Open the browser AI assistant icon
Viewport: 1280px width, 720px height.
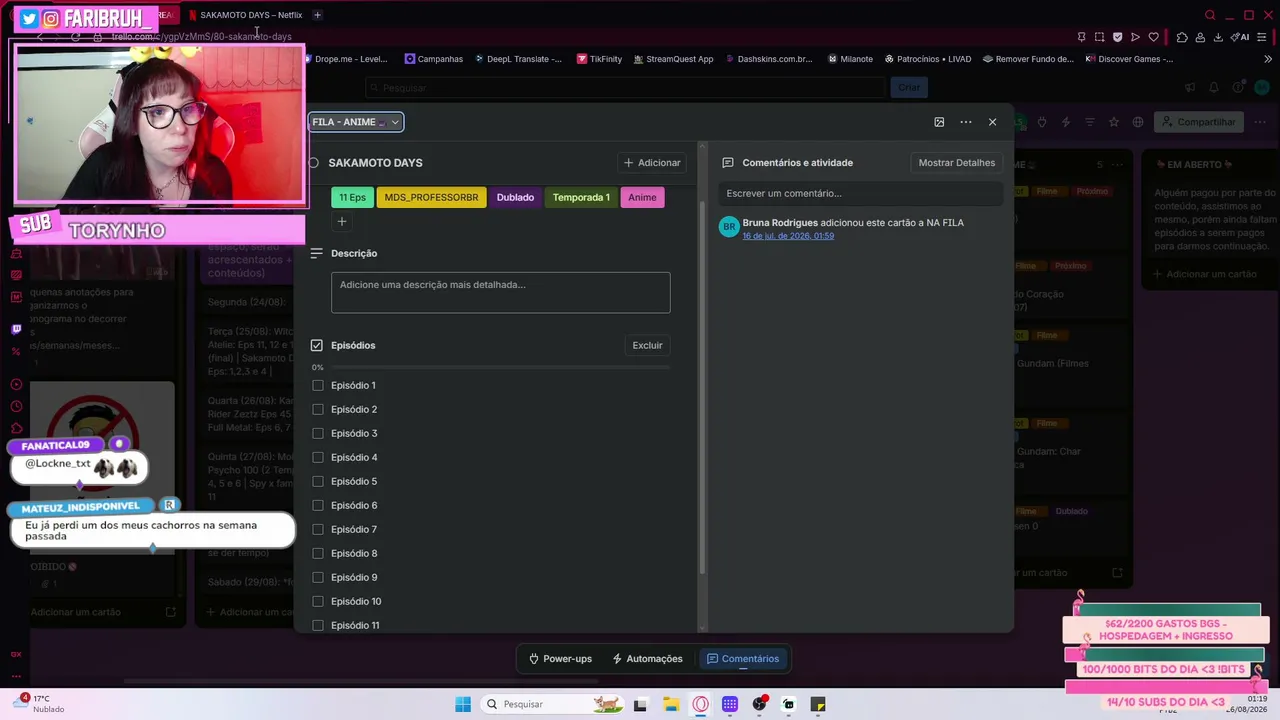pos(1240,37)
